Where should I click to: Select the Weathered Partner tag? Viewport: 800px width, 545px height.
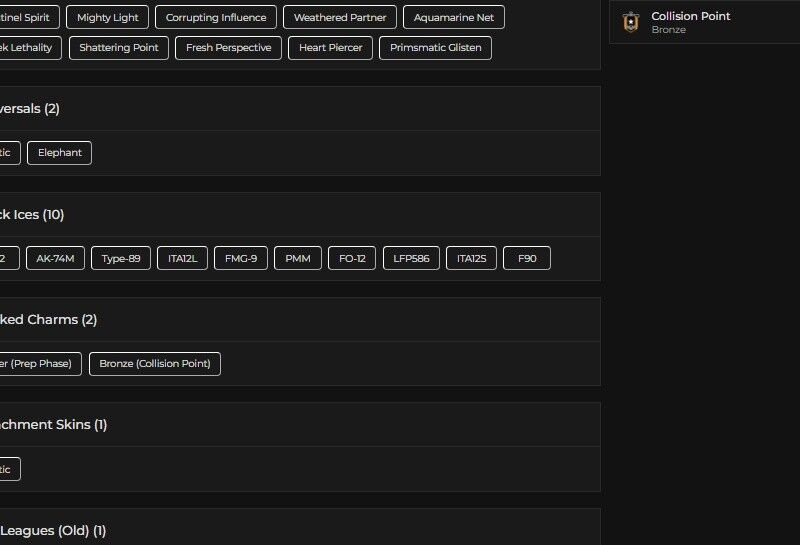click(340, 17)
